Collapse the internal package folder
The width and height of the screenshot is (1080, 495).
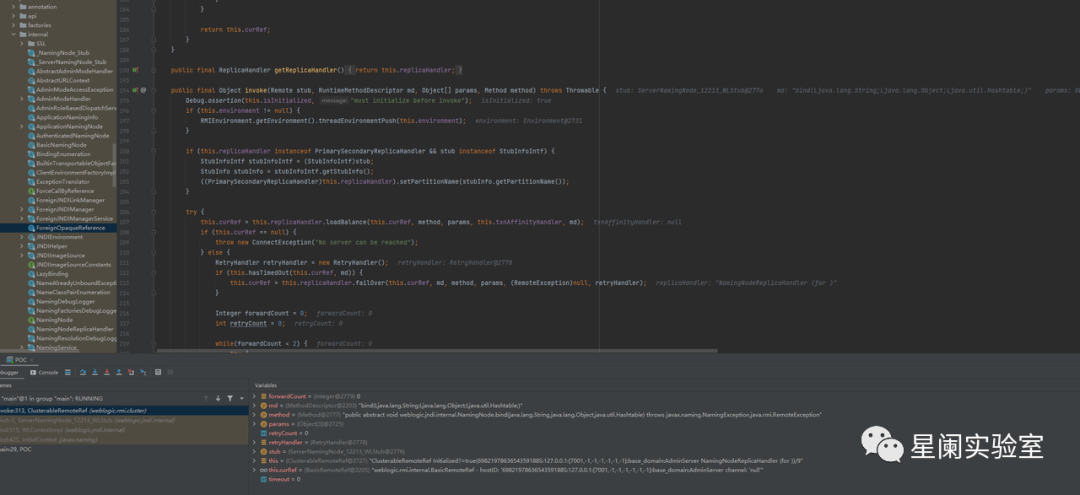tap(13, 34)
